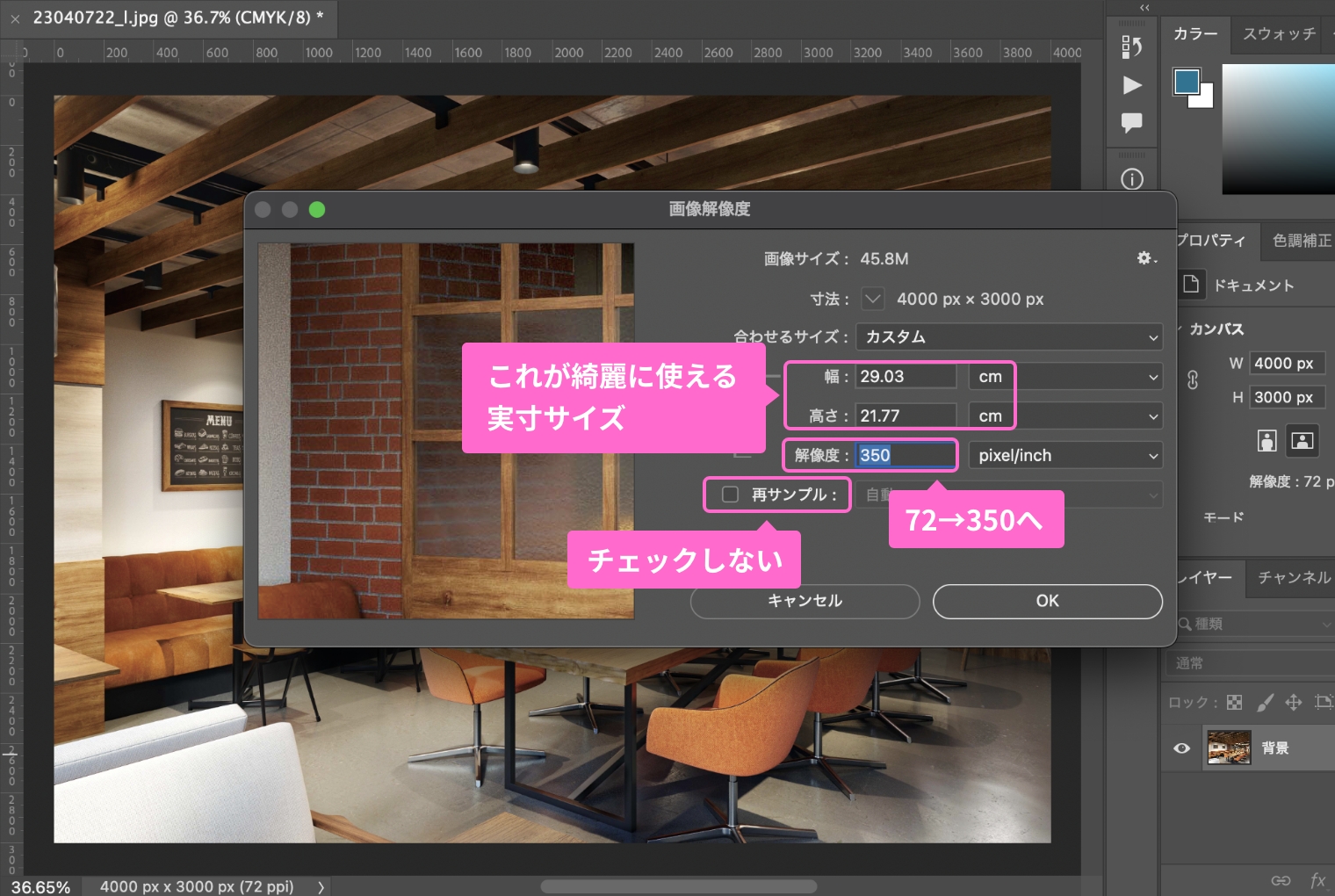
Task: Click the lock transparent pixels icon
Action: [x=1234, y=702]
